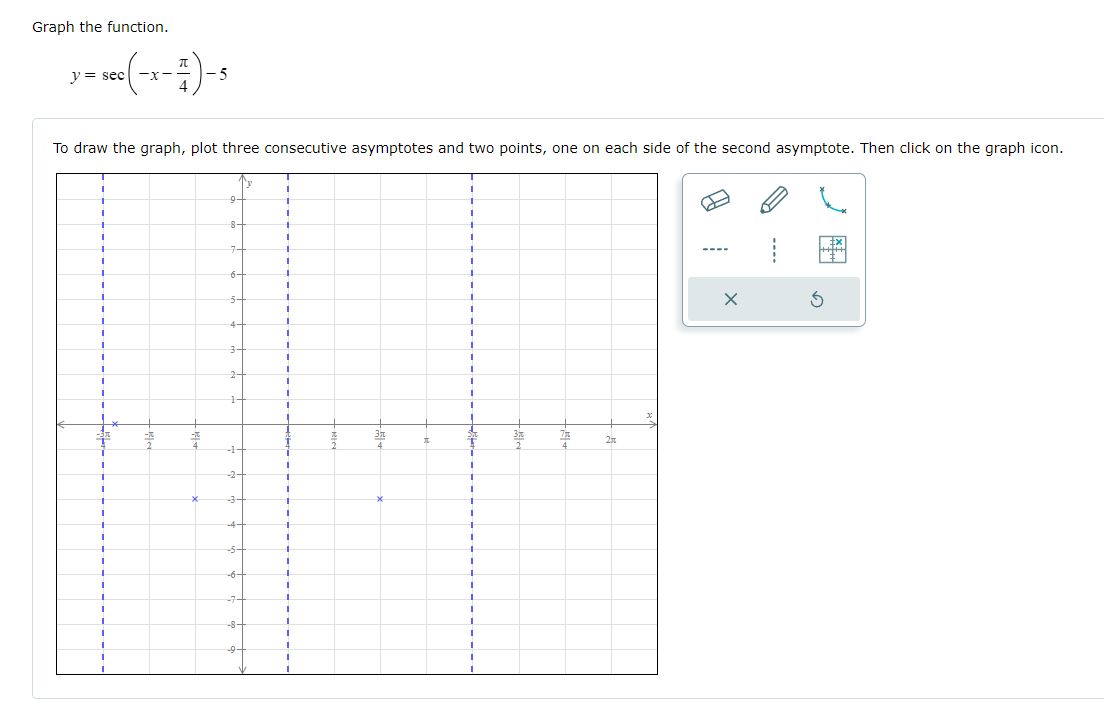Viewport: 1104px width, 708px height.
Task: Click the origin of the coordinate grid
Action: coord(240,425)
